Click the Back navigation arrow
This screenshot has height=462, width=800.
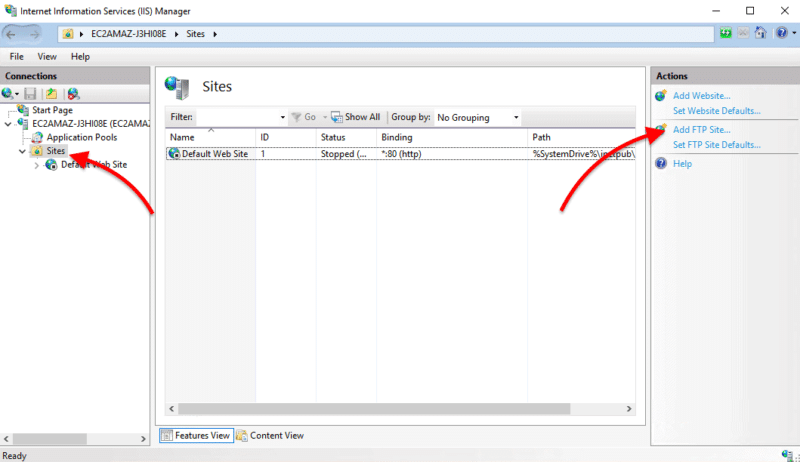[11, 34]
